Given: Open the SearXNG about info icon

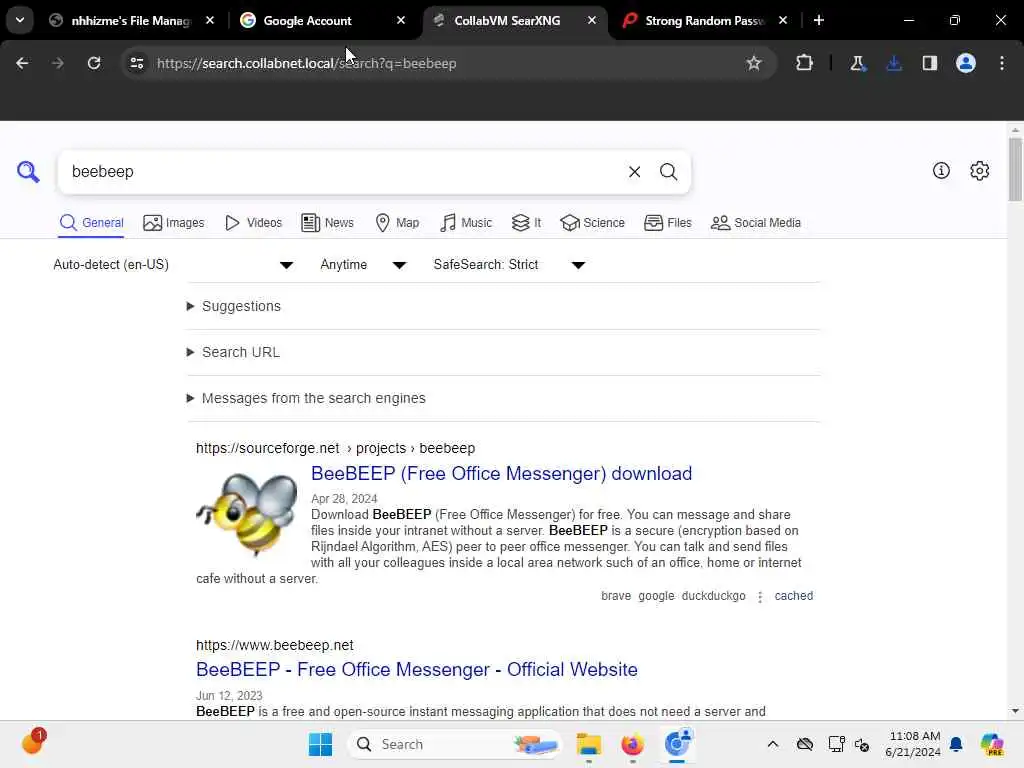Looking at the screenshot, I should point(941,170).
